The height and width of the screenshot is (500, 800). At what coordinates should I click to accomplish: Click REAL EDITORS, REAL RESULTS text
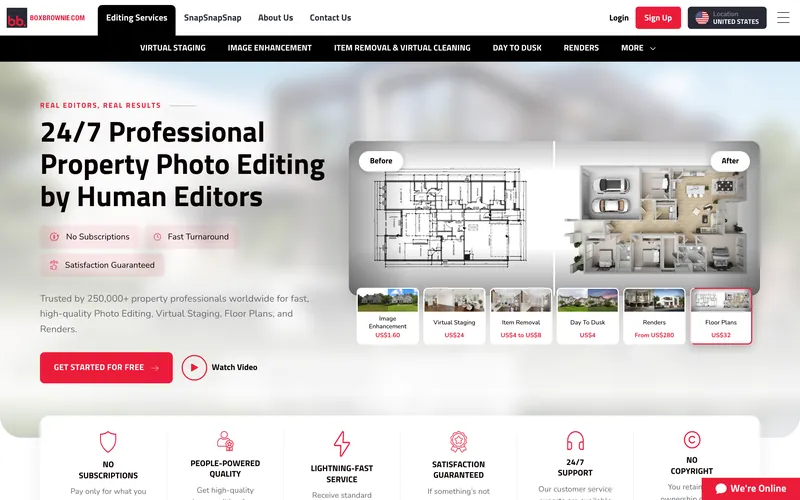(101, 106)
